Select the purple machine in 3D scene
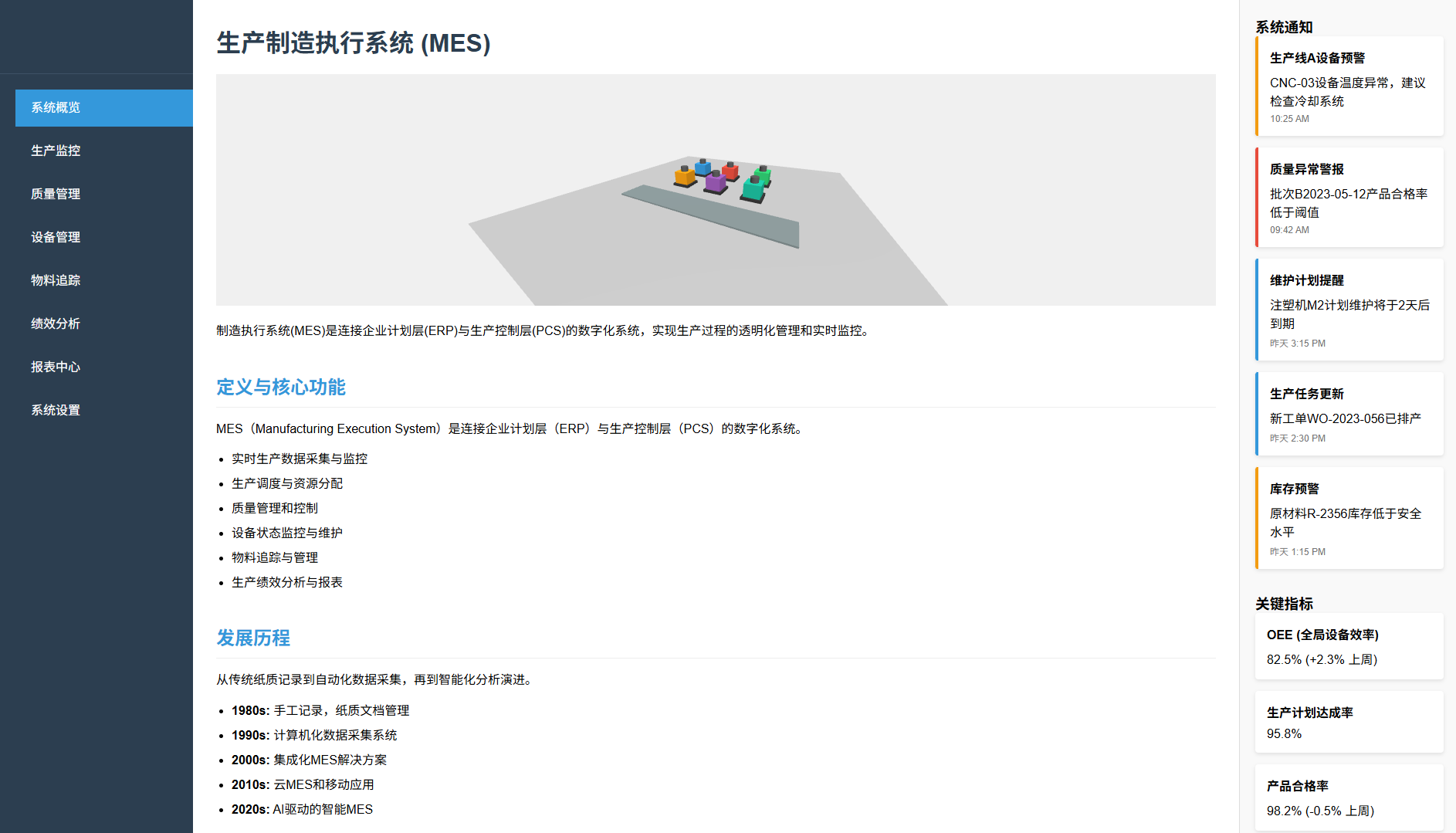The image size is (1456, 833). pyautogui.click(x=716, y=183)
